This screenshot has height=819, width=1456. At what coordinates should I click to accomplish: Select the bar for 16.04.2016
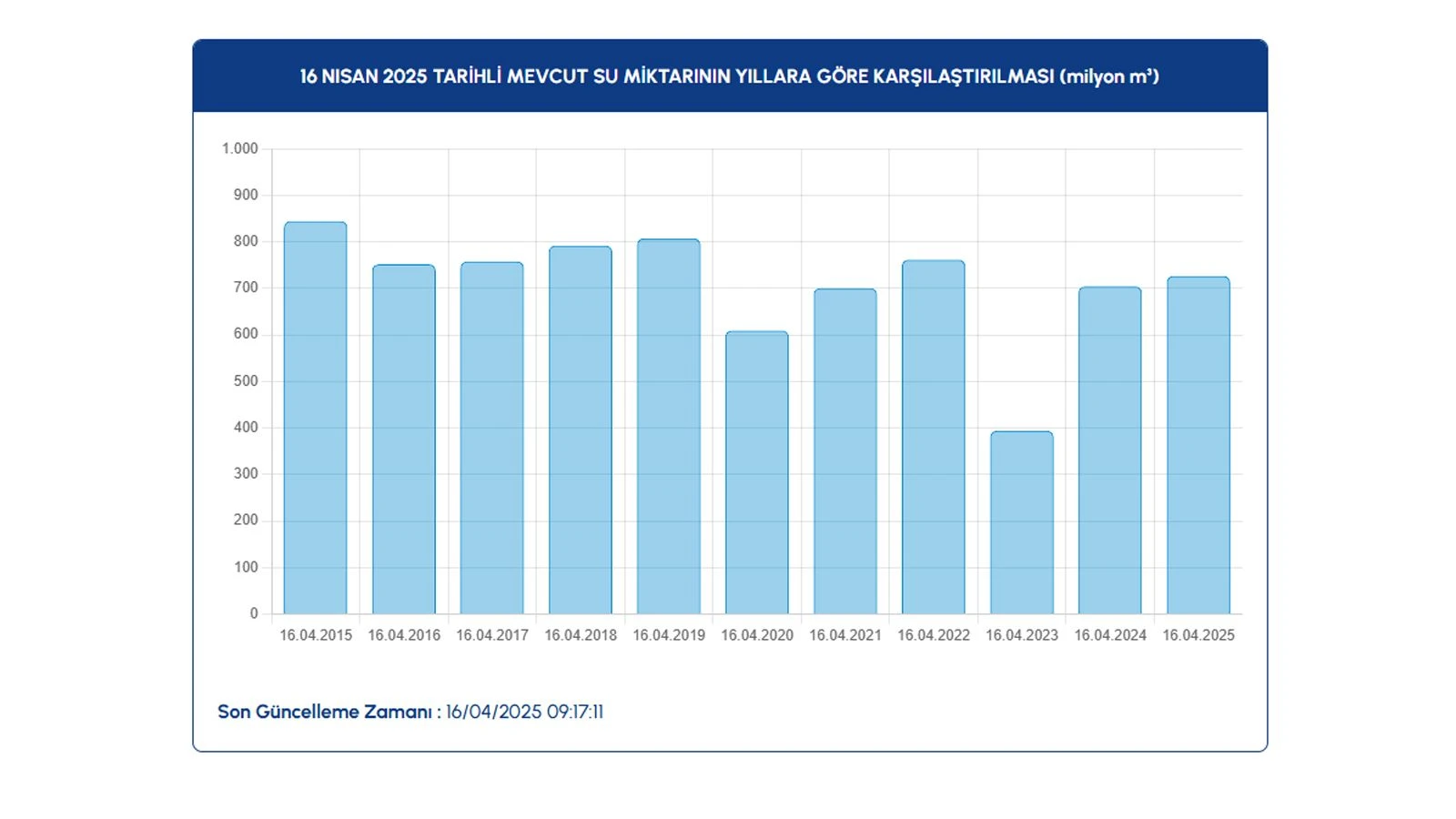[403, 440]
